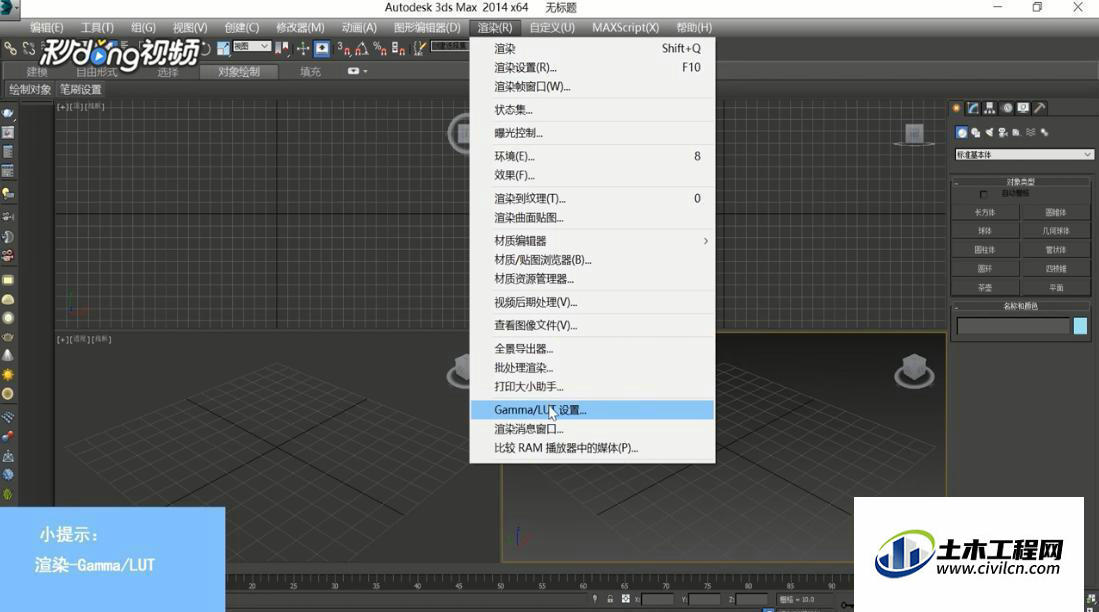Select the Shapes category icon

point(976,132)
